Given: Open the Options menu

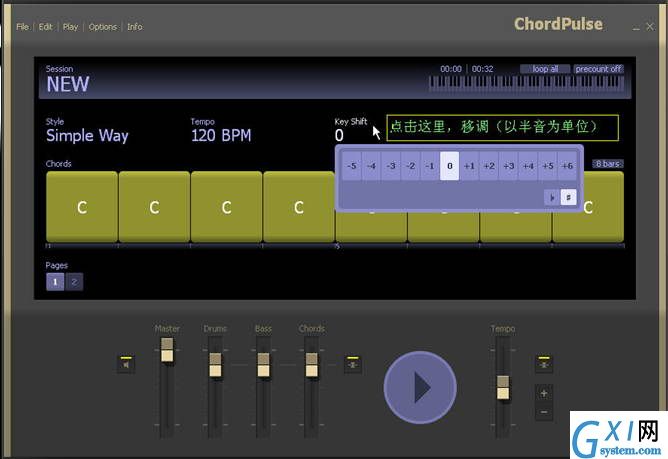Looking at the screenshot, I should tap(103, 27).
